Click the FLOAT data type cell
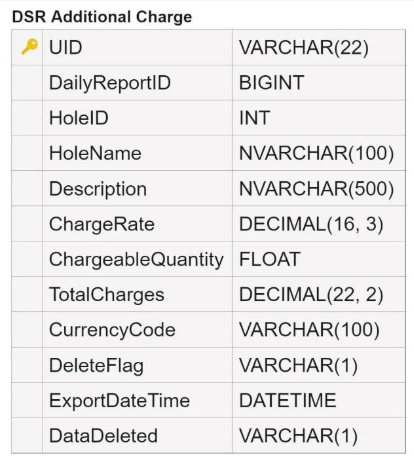This screenshot has width=414, height=465. tap(319, 259)
